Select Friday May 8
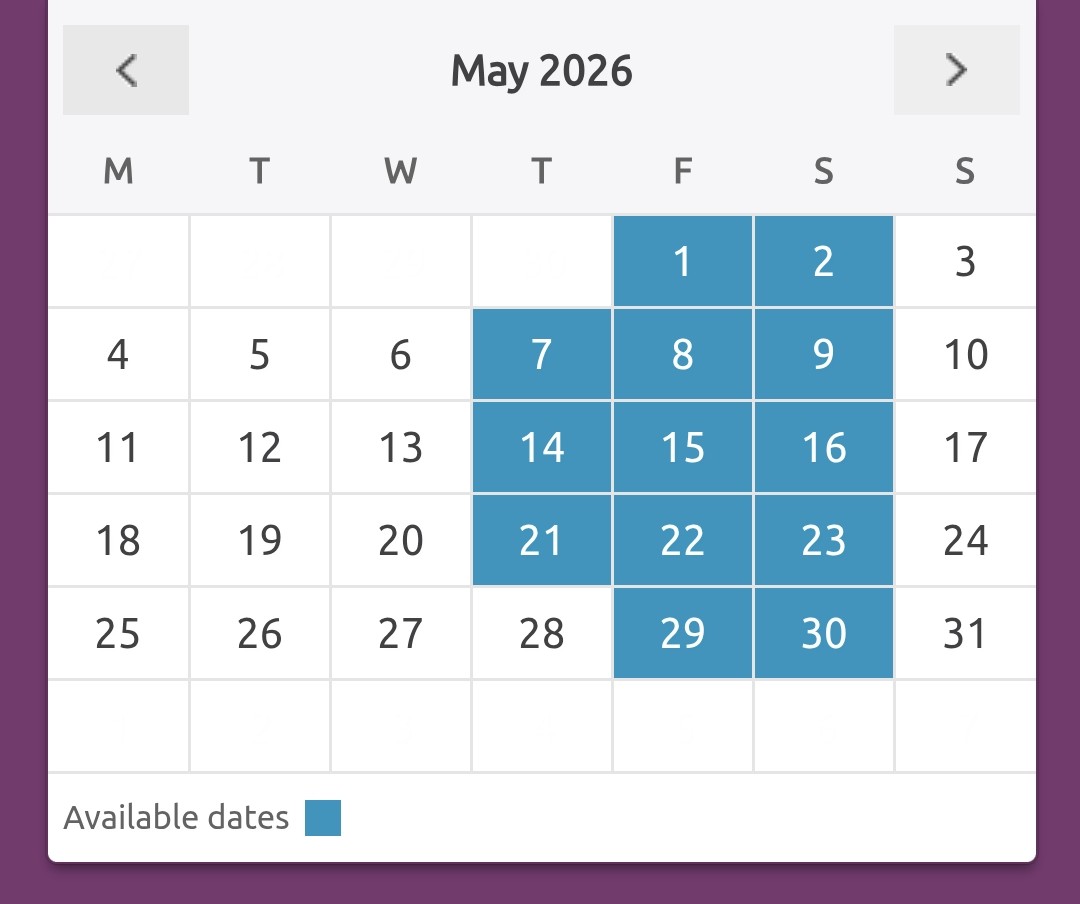 point(682,354)
